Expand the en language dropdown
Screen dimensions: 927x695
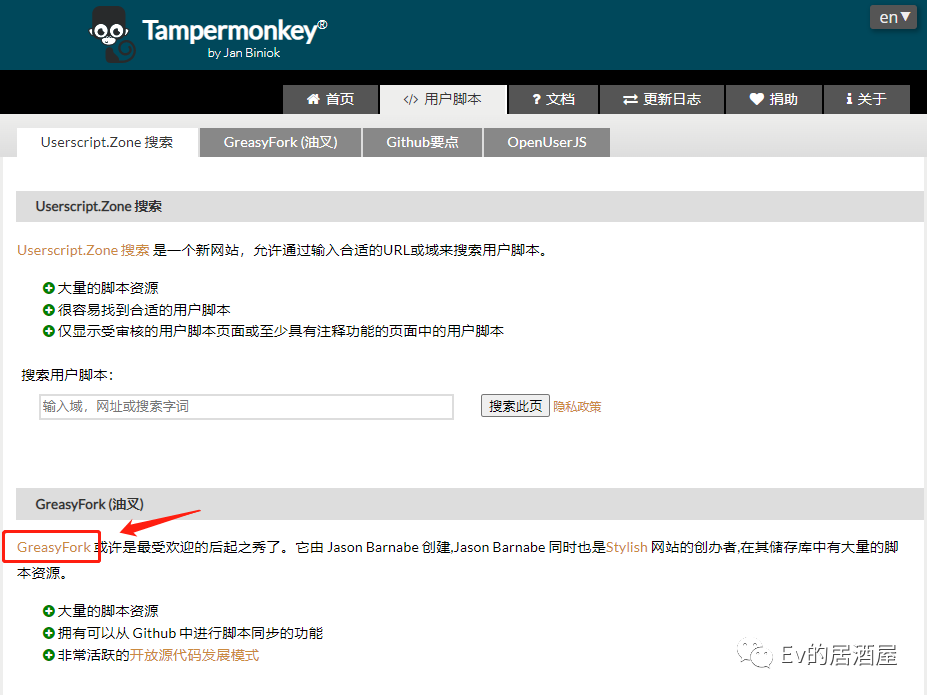click(x=893, y=17)
